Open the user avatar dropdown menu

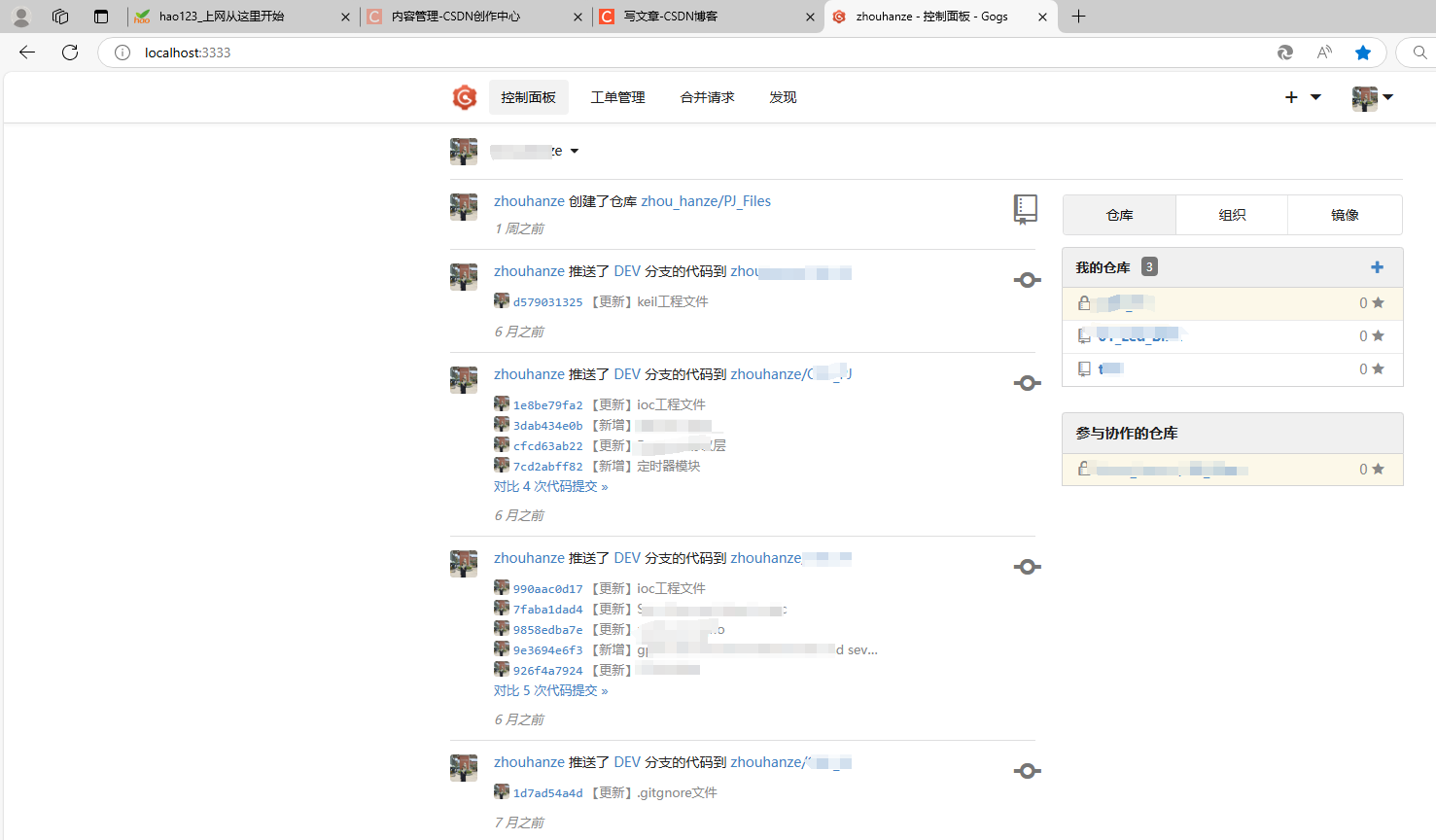point(1373,97)
